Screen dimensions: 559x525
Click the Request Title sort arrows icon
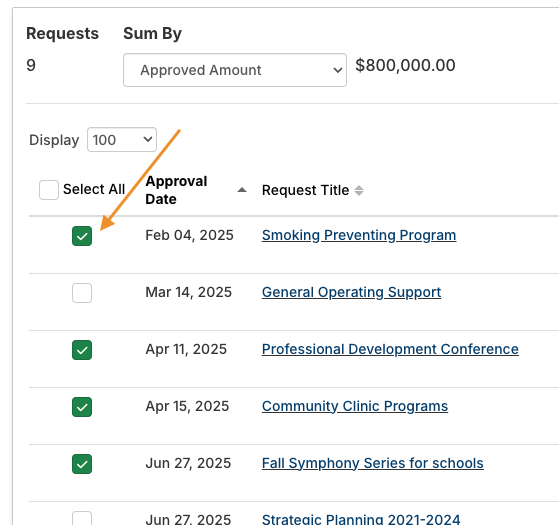tap(359, 190)
